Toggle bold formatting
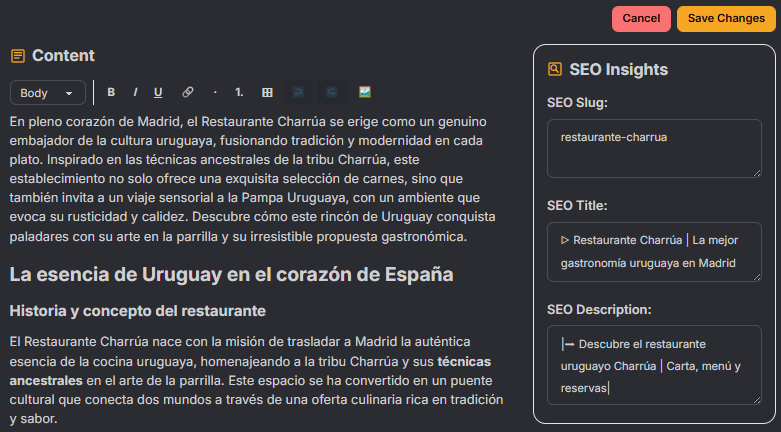781x432 pixels. click(x=111, y=92)
